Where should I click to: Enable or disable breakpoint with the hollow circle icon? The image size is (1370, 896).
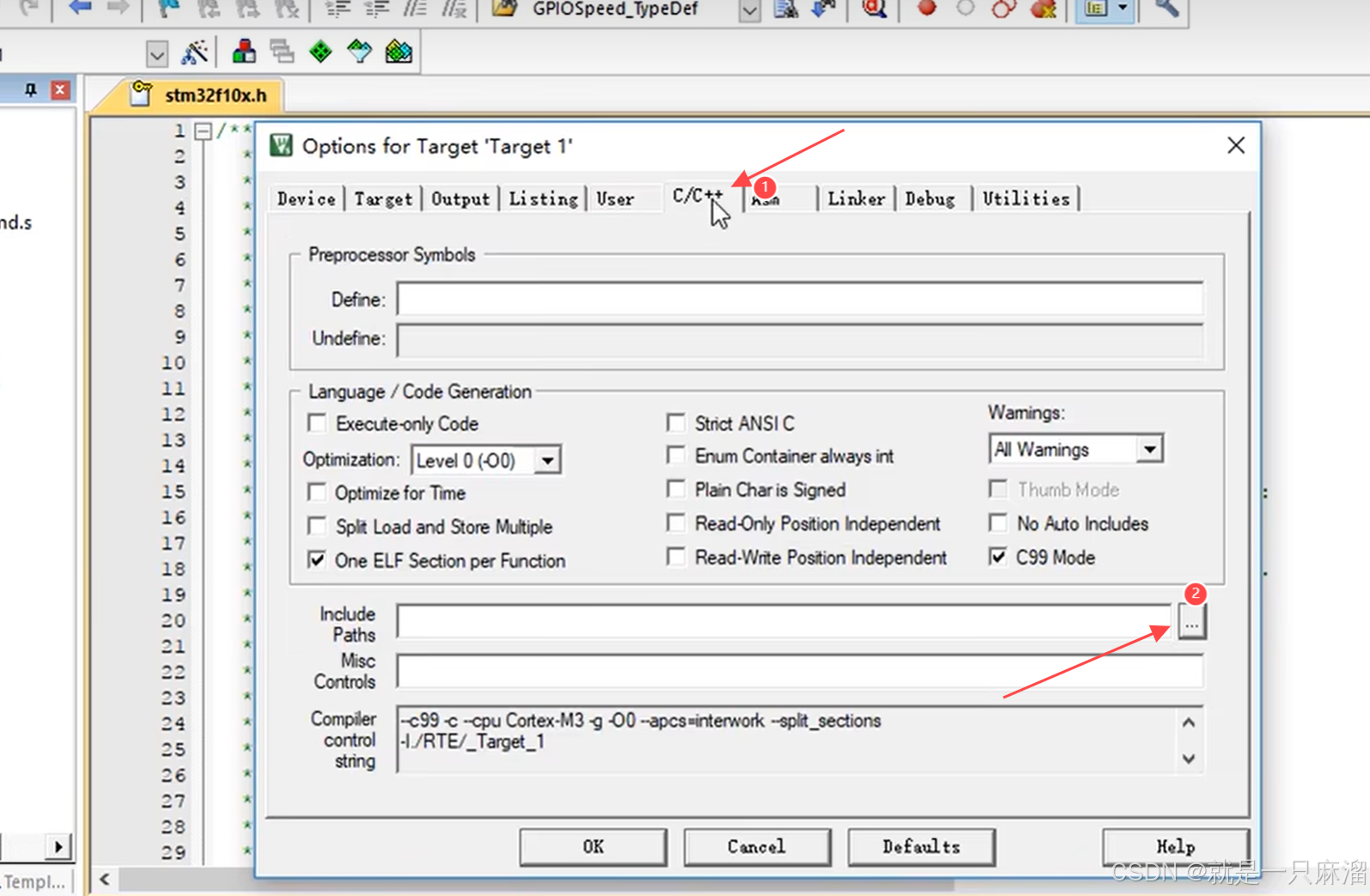coord(965,8)
